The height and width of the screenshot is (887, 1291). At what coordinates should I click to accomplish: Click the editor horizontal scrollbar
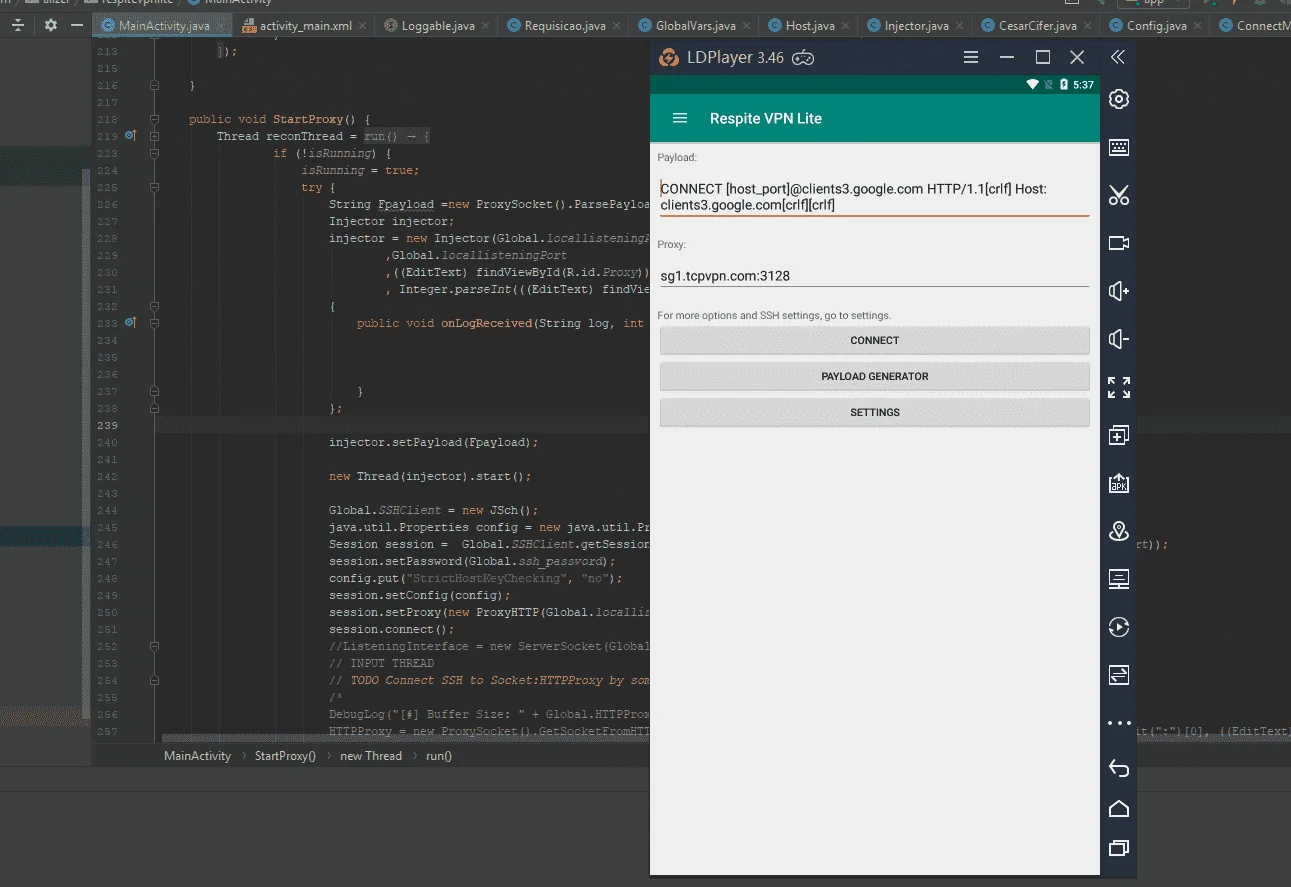[x=406, y=738]
